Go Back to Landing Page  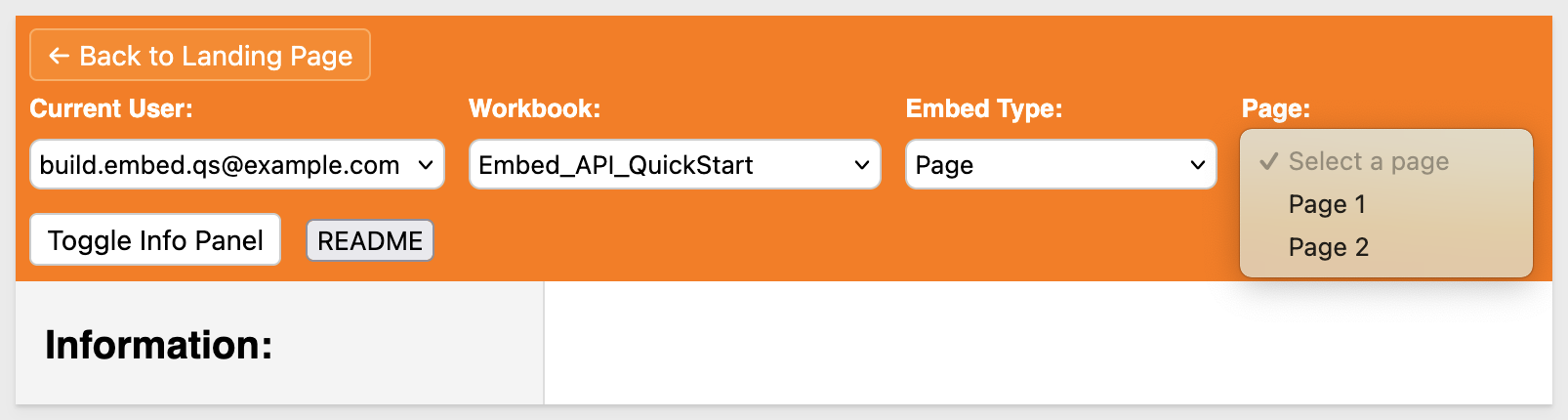tap(200, 56)
